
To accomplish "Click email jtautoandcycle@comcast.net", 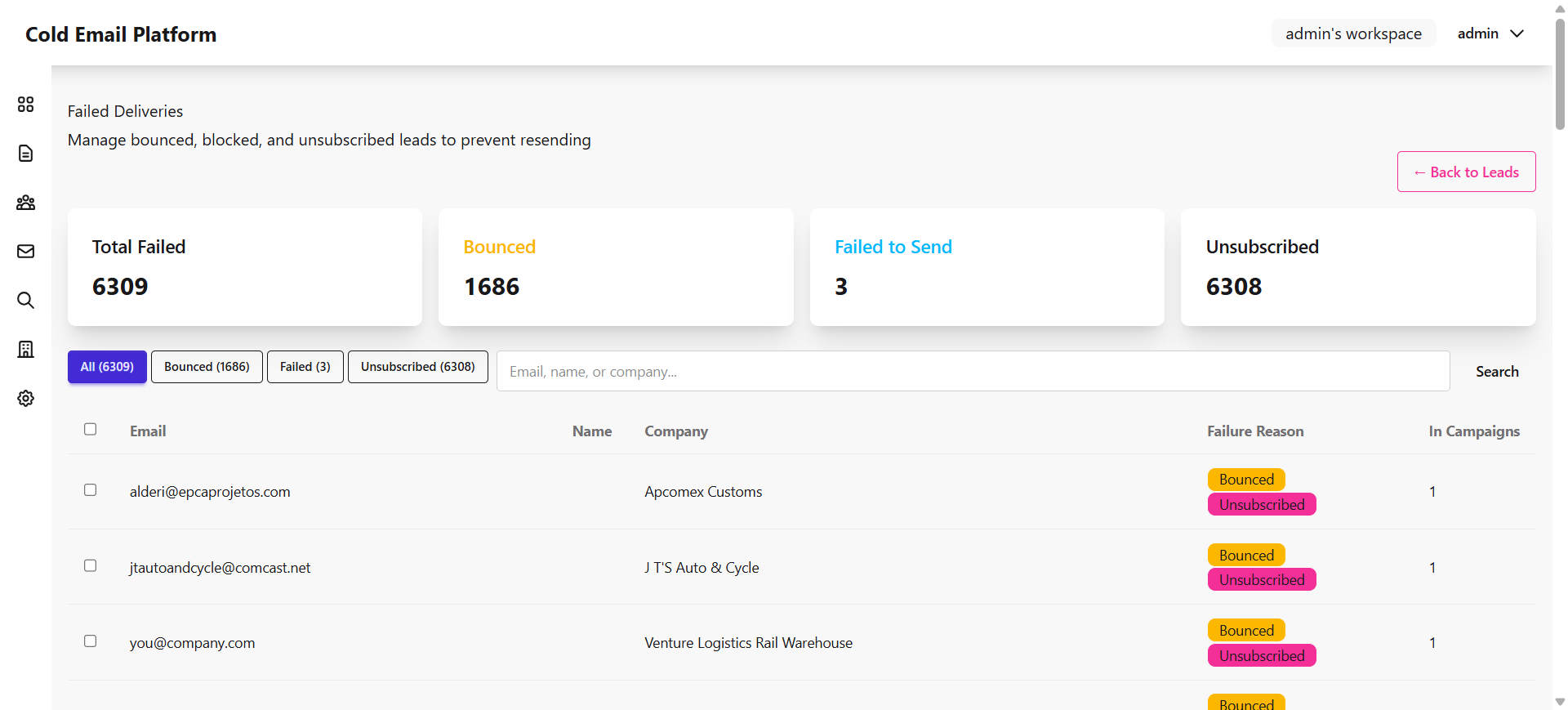I will [x=220, y=568].
